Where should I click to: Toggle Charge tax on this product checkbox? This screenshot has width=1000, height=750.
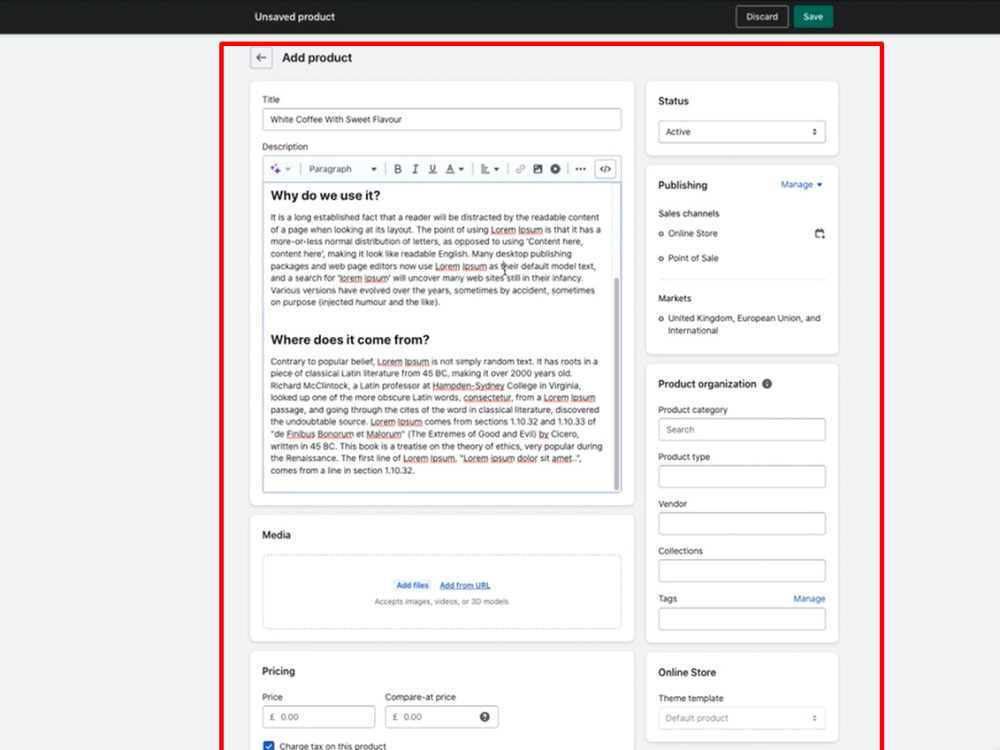[268, 746]
